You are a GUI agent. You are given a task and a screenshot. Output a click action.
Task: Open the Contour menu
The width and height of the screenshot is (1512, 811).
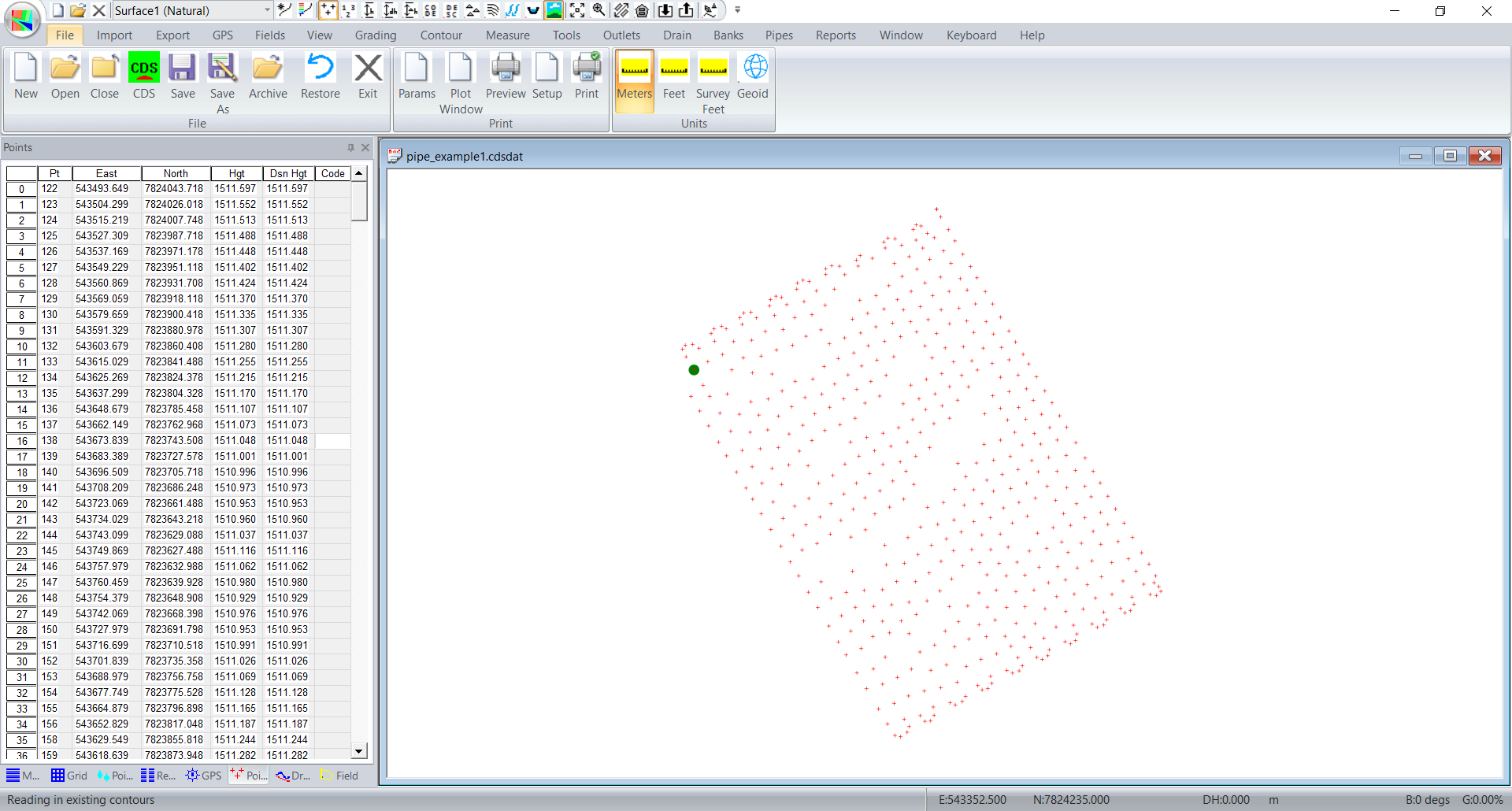pos(441,35)
